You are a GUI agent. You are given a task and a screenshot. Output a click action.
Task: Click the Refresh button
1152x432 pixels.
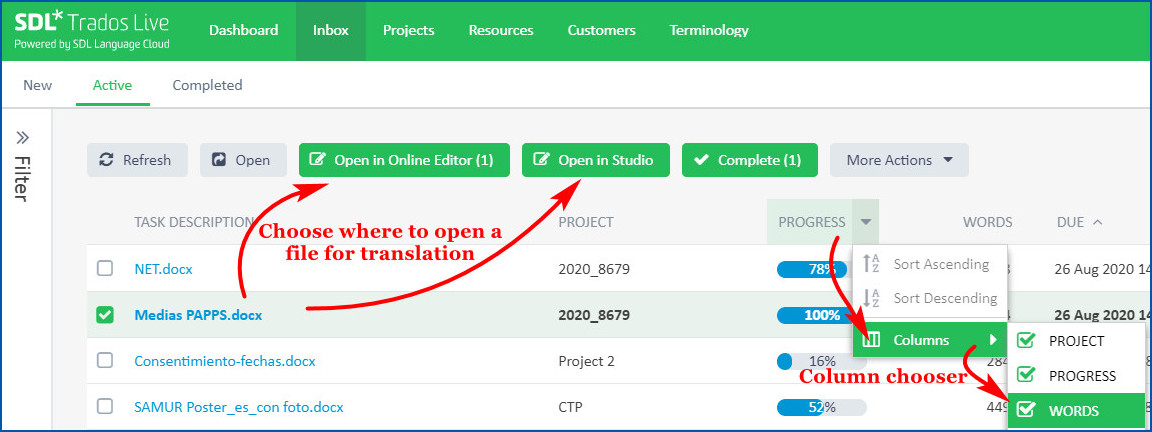[137, 160]
